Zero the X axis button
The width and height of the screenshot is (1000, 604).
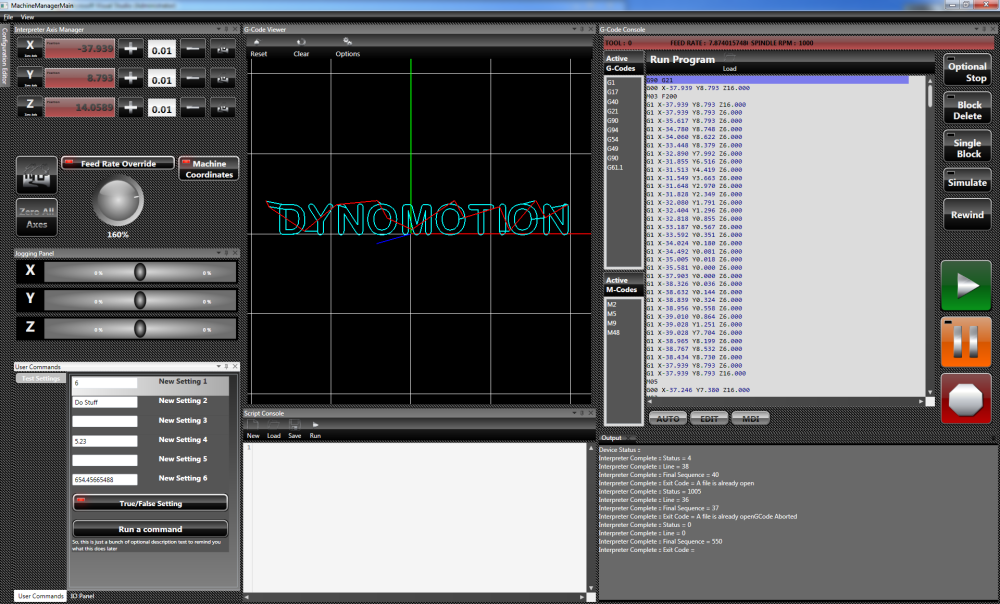pyautogui.click(x=30, y=48)
